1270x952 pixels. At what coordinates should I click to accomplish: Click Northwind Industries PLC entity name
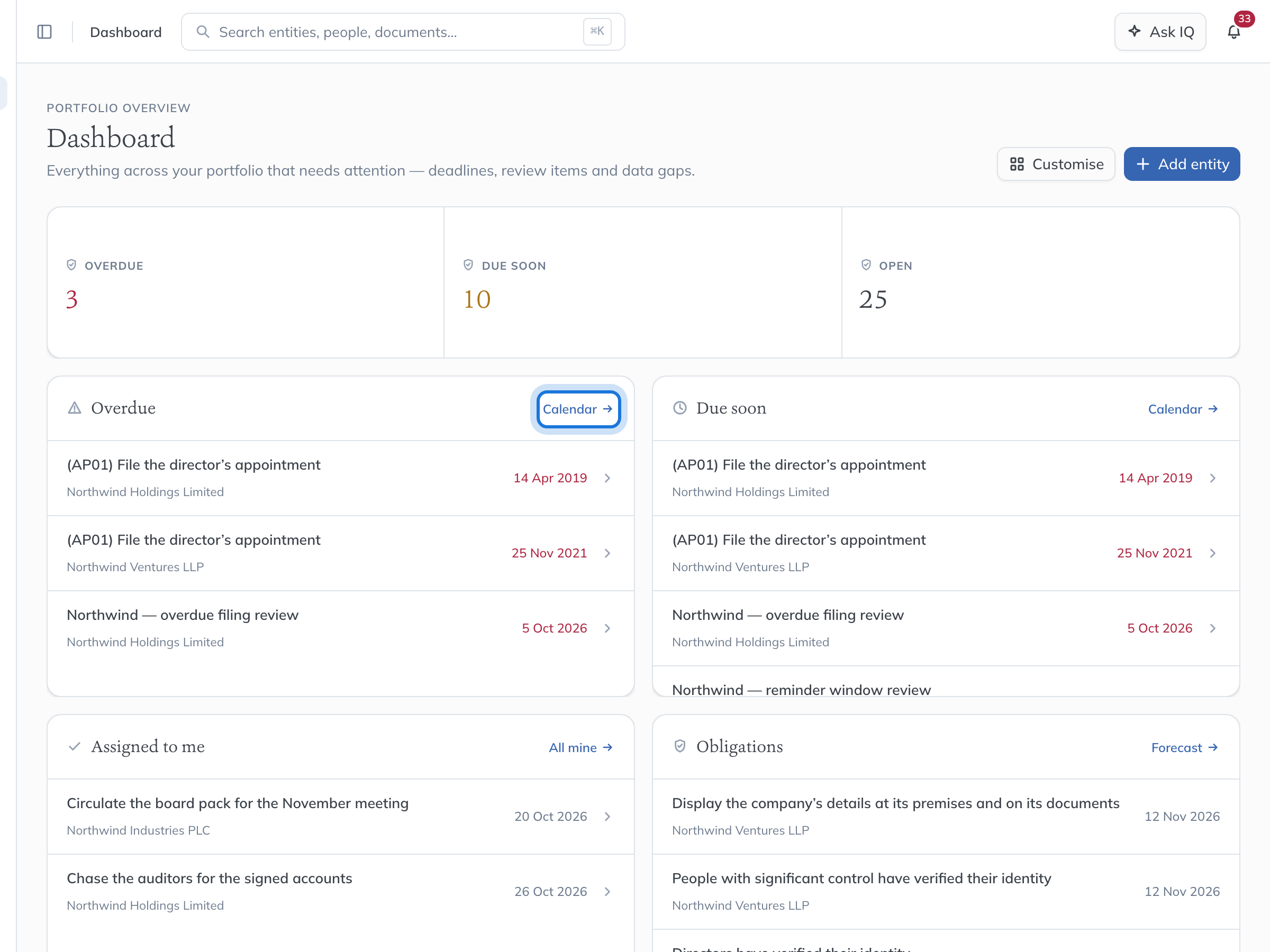[138, 830]
